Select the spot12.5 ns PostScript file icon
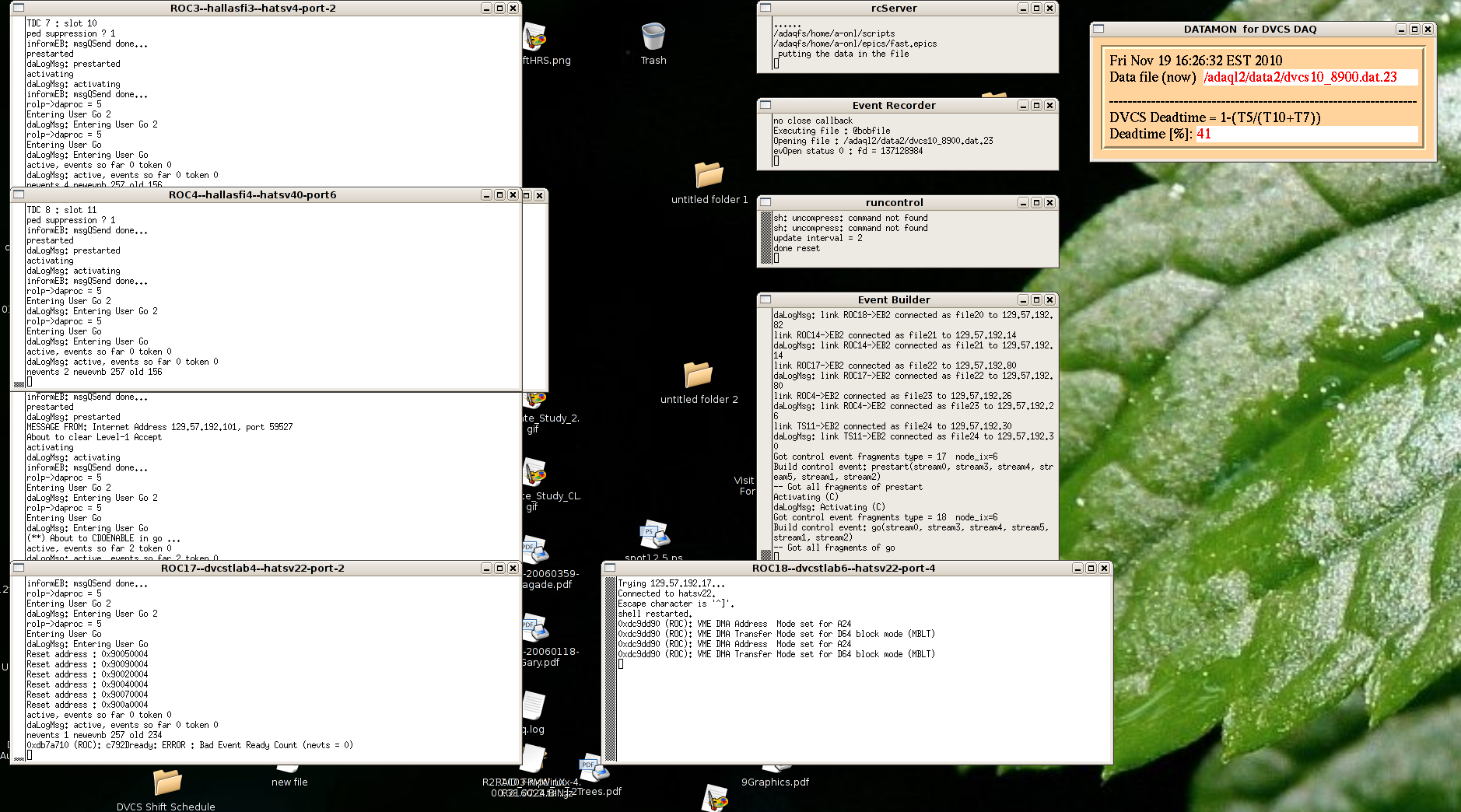 click(x=654, y=535)
